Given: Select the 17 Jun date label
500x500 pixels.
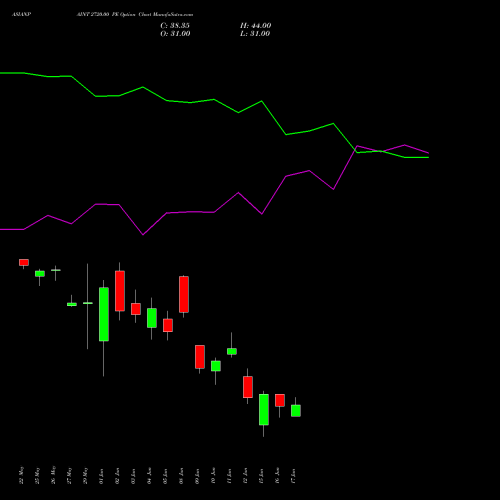Looking at the screenshot, I should click(x=293, y=476).
